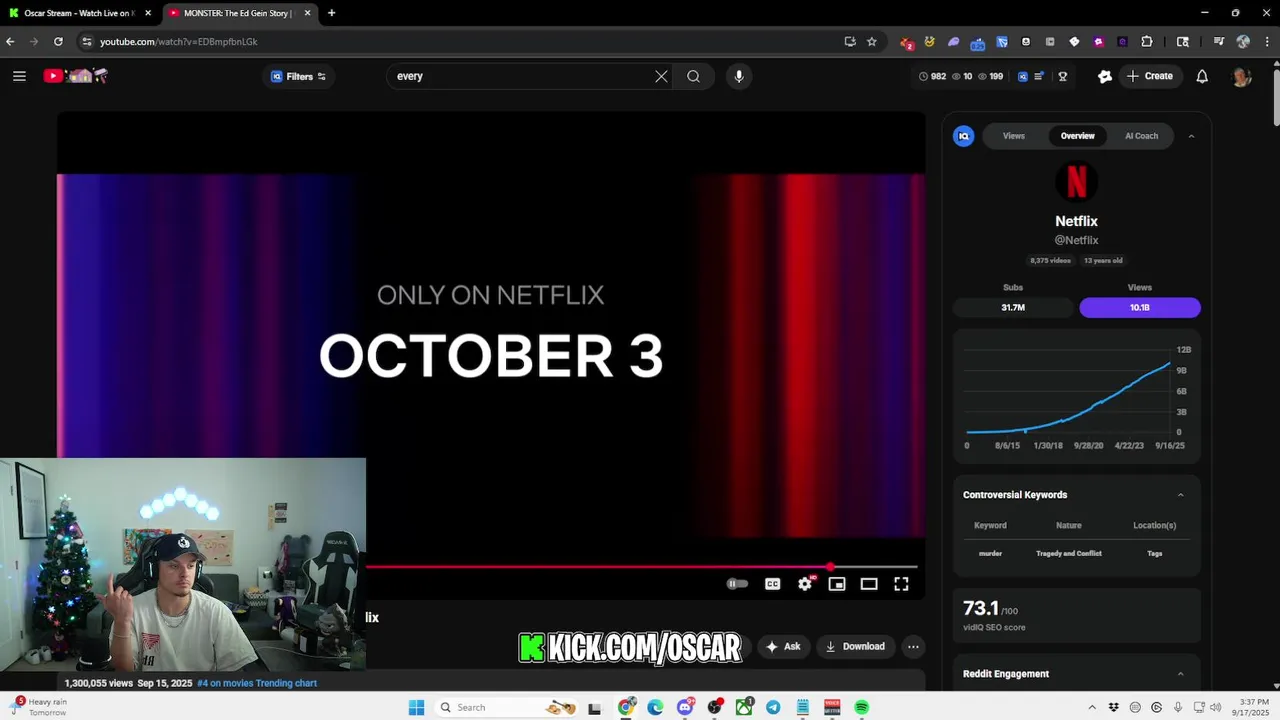Collapse the Controversial Keywords section
Image resolution: width=1280 pixels, height=720 pixels.
[1181, 495]
